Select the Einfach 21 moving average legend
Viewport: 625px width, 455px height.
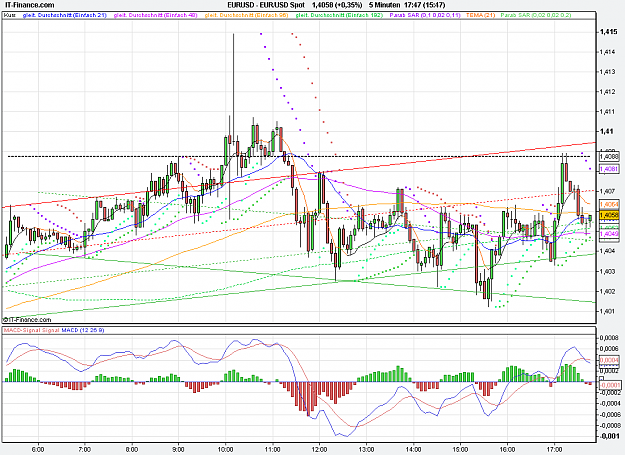pos(65,15)
